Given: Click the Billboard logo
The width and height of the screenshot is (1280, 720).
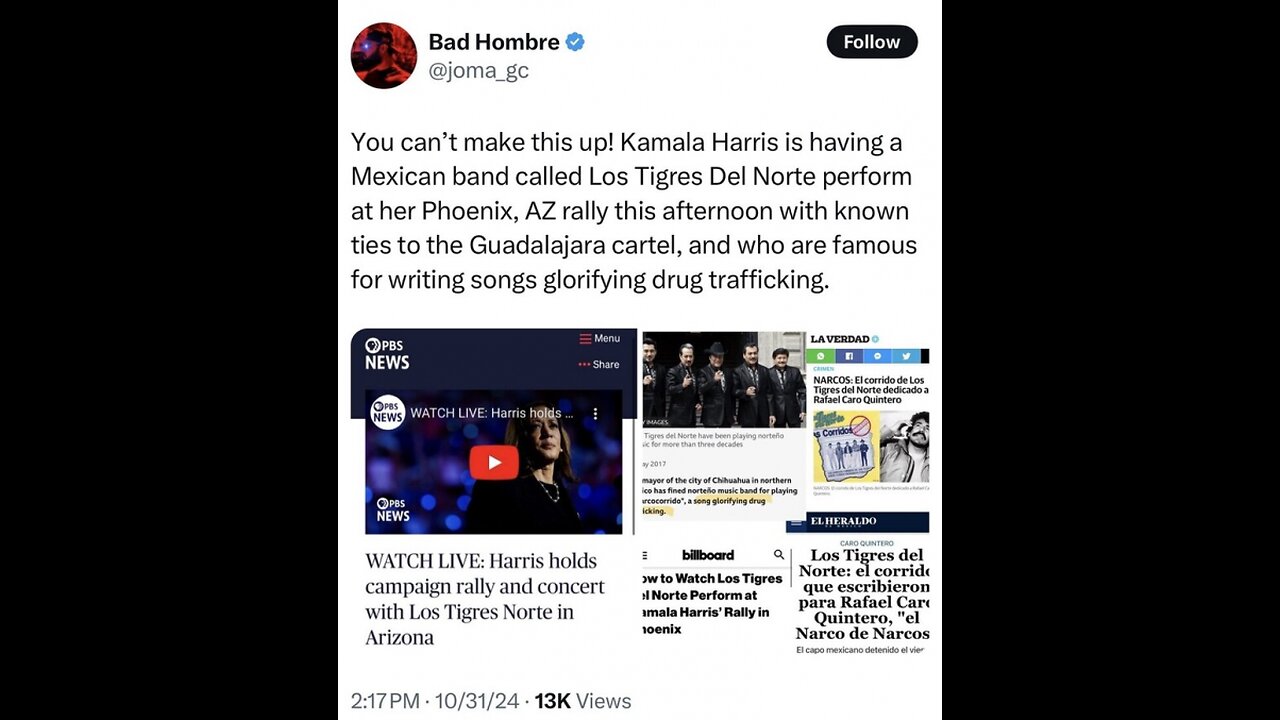Looking at the screenshot, I should [x=708, y=555].
